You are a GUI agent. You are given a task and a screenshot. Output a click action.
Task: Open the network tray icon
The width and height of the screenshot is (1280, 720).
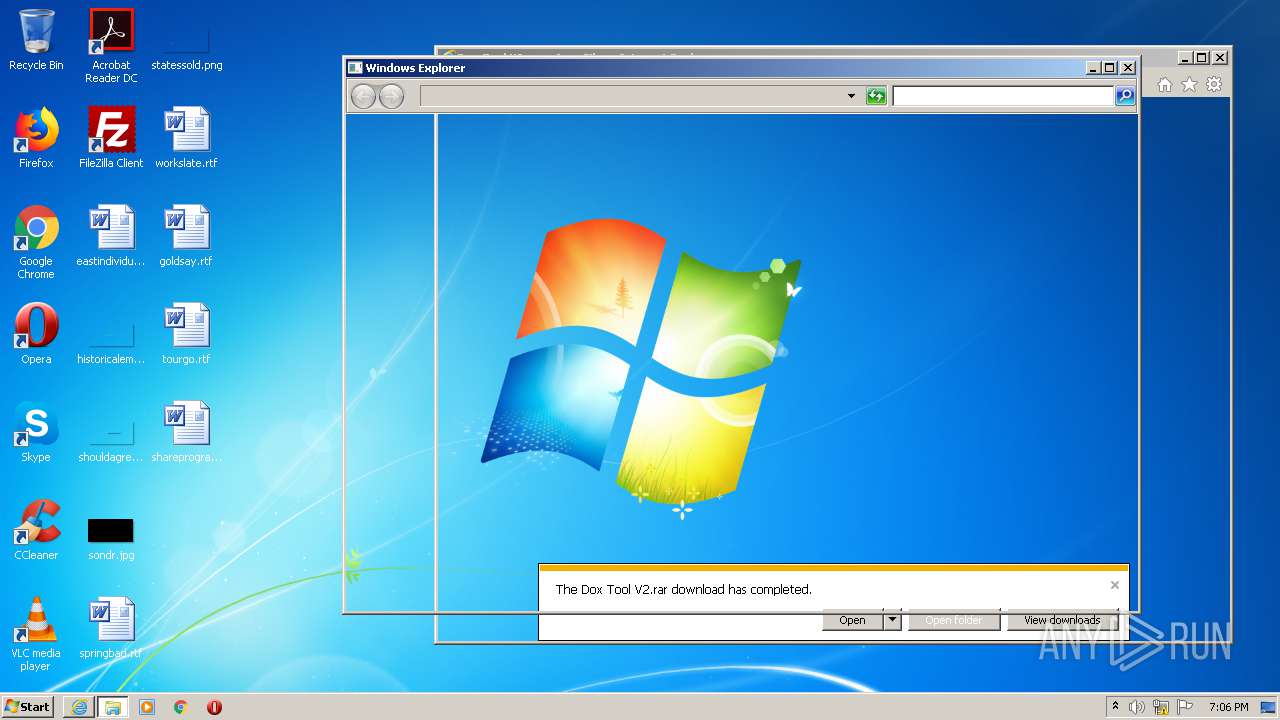click(x=1161, y=707)
